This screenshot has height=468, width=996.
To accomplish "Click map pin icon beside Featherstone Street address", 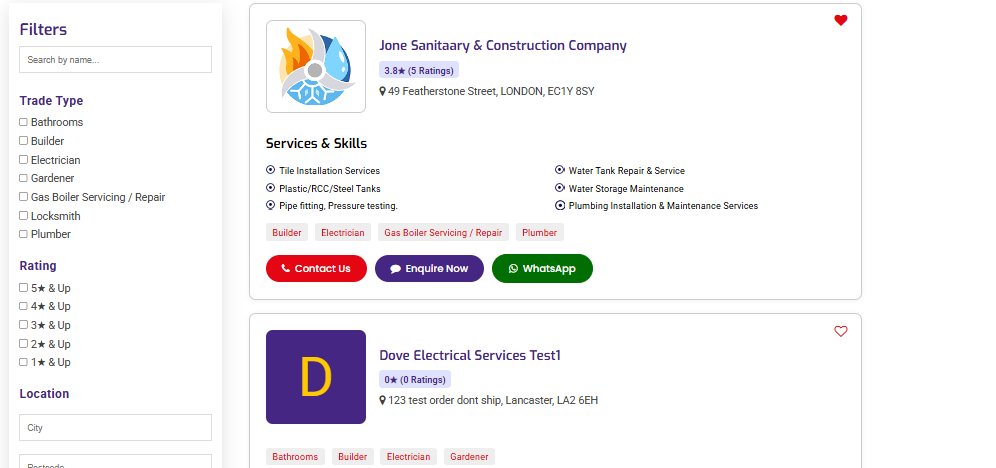I will (x=382, y=91).
